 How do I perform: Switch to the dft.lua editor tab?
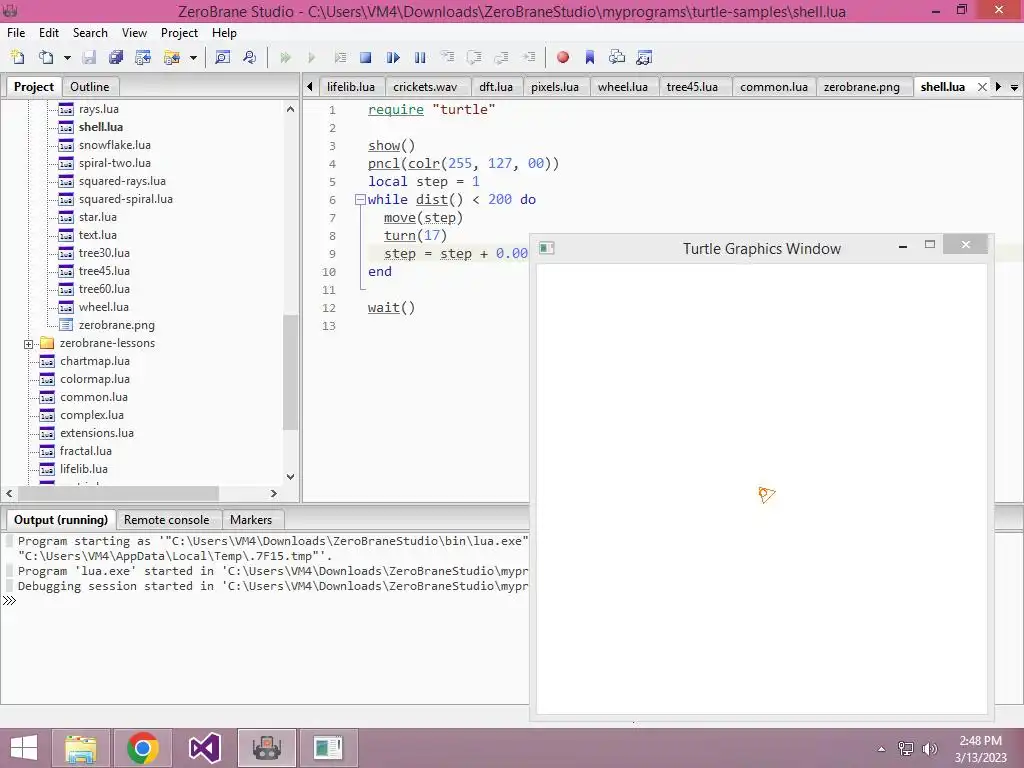pos(496,87)
